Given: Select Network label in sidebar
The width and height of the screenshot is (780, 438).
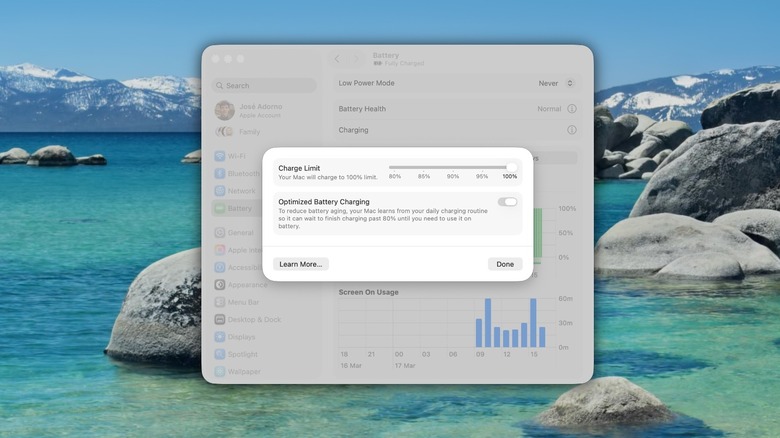Looking at the screenshot, I should tap(242, 191).
